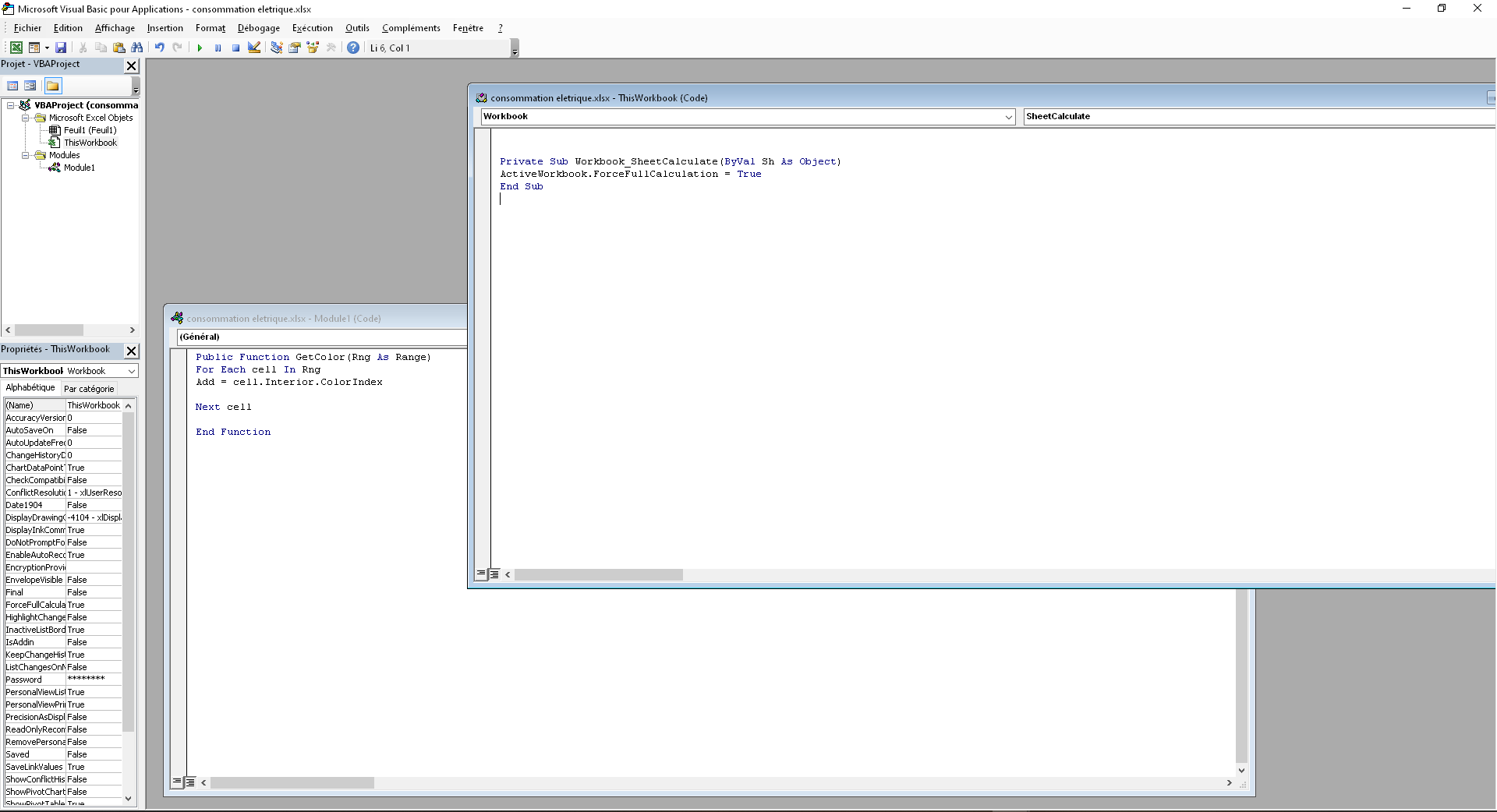This screenshot has width=1497, height=812.
Task: Open the Insert object dropdown arrow in toolbar
Action: (x=46, y=48)
